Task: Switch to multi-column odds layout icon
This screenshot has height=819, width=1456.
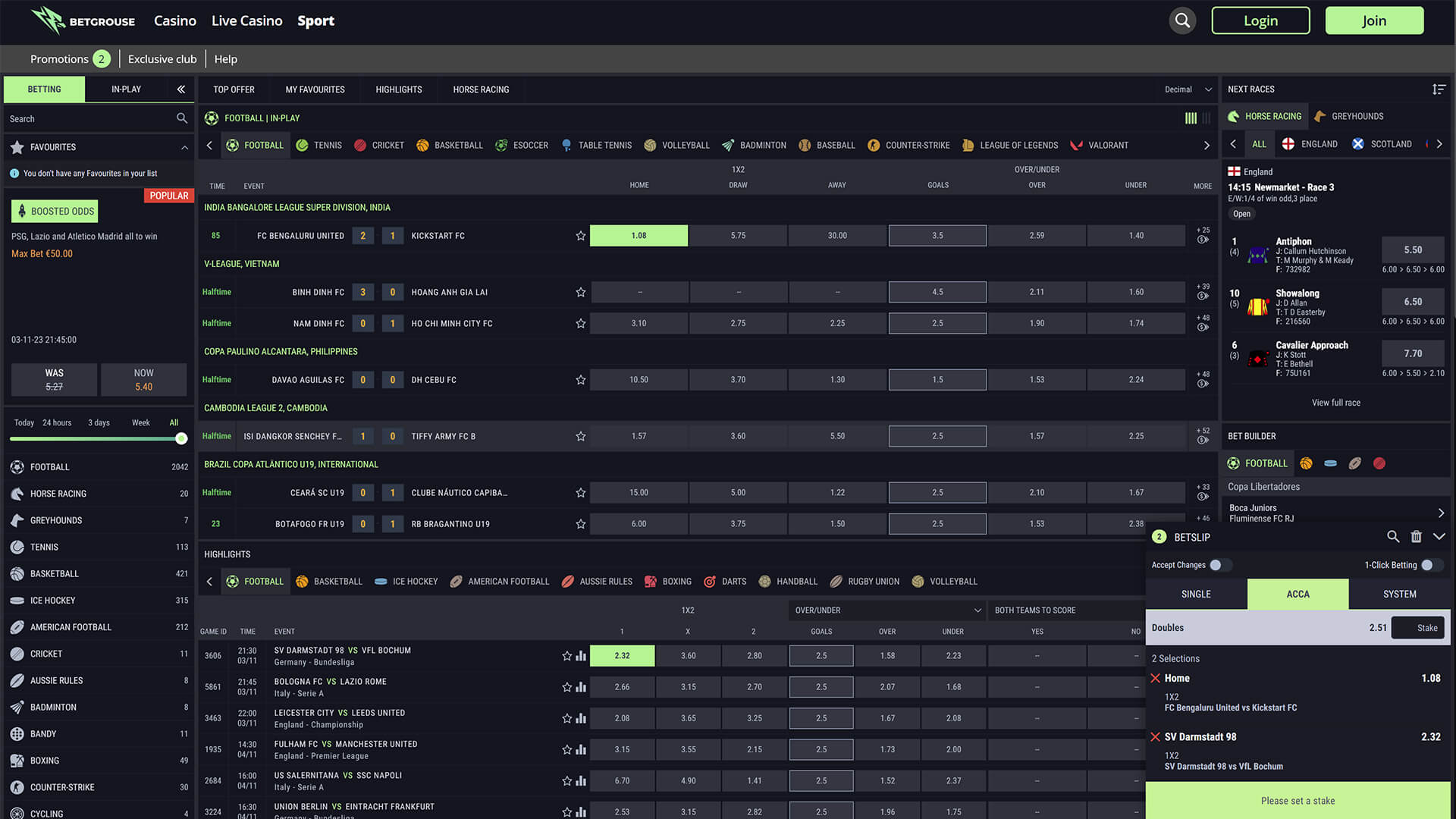Action: pyautogui.click(x=1191, y=118)
